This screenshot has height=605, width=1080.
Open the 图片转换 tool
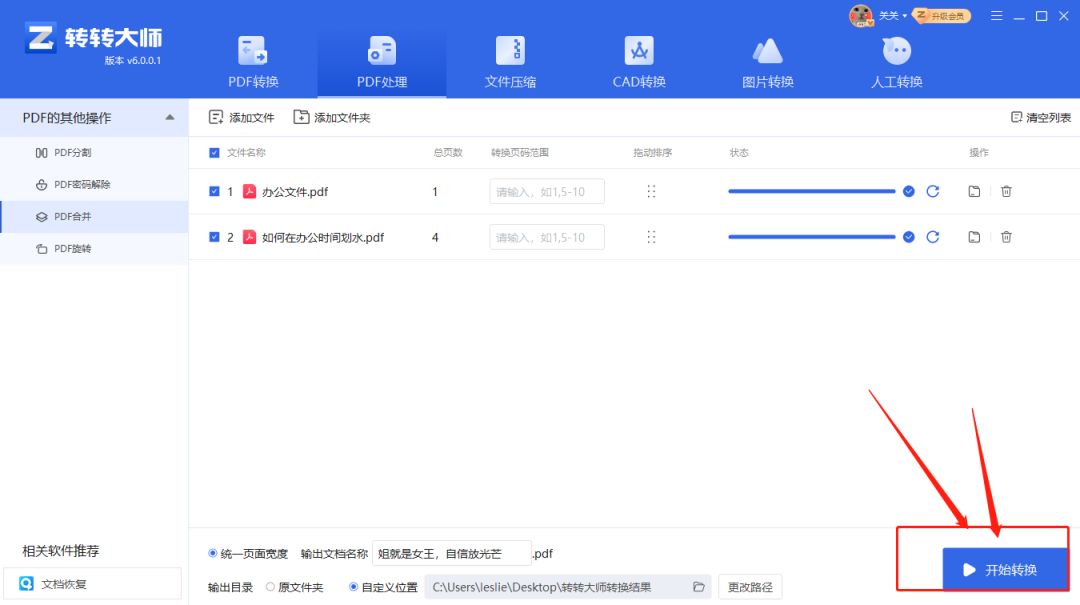[767, 60]
